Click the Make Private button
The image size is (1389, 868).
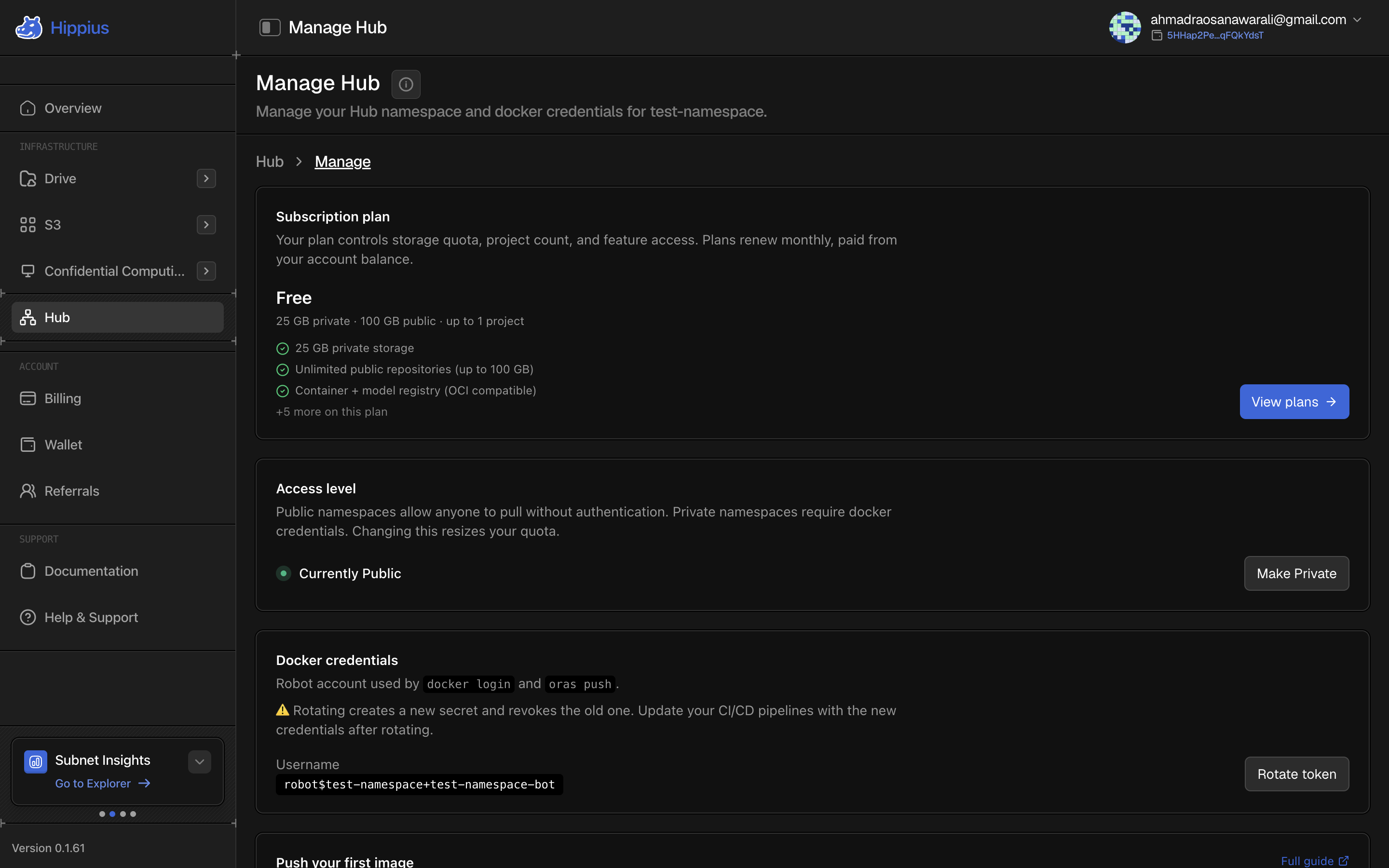tap(1296, 573)
